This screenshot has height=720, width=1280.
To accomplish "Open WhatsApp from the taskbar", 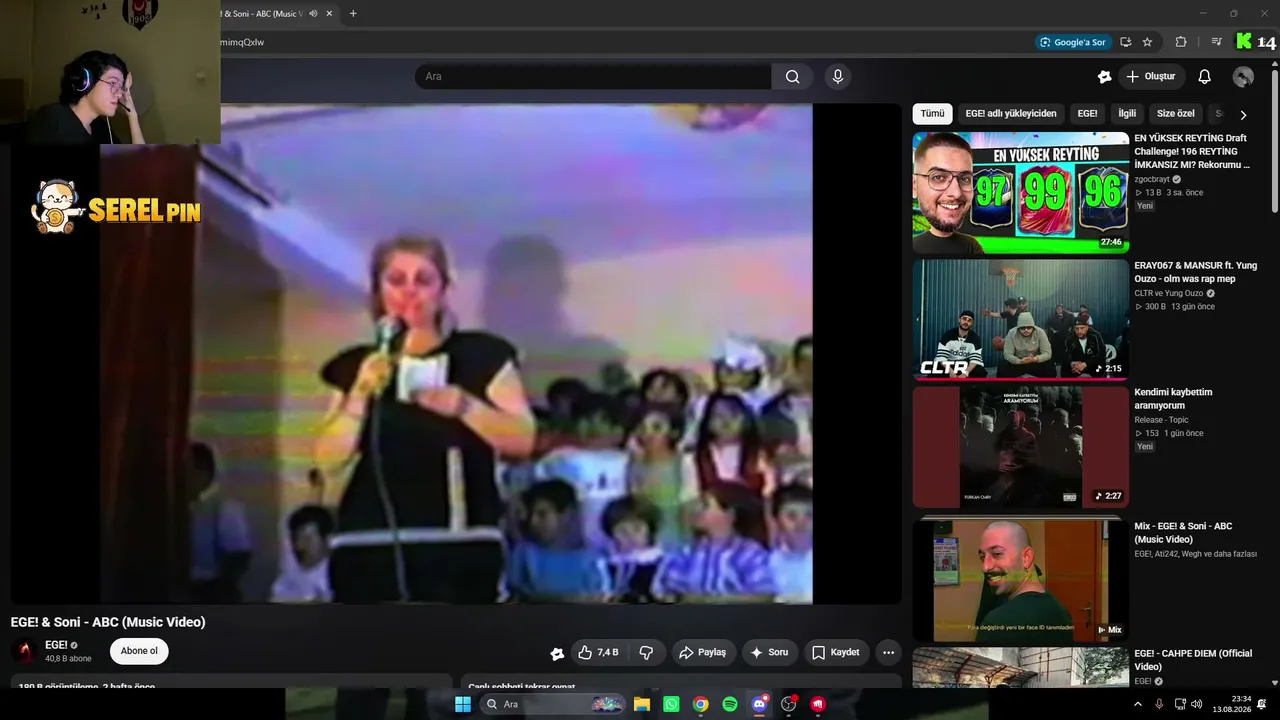I will coord(671,704).
